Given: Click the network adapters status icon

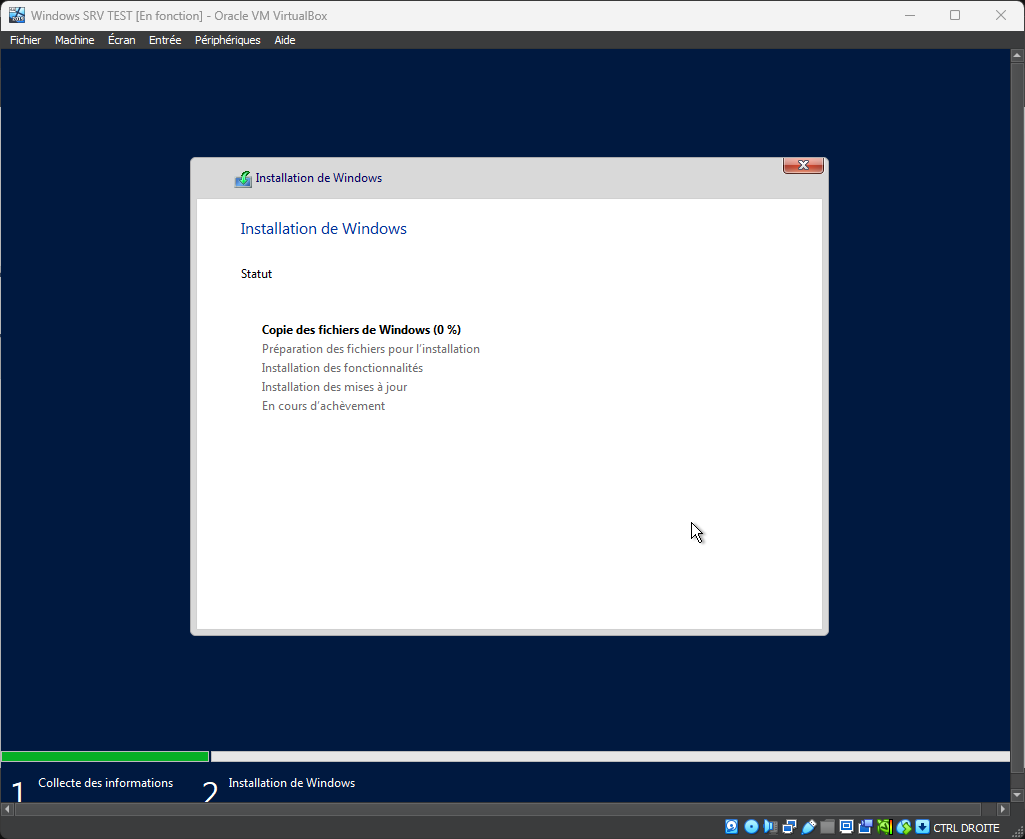Looking at the screenshot, I should (789, 827).
